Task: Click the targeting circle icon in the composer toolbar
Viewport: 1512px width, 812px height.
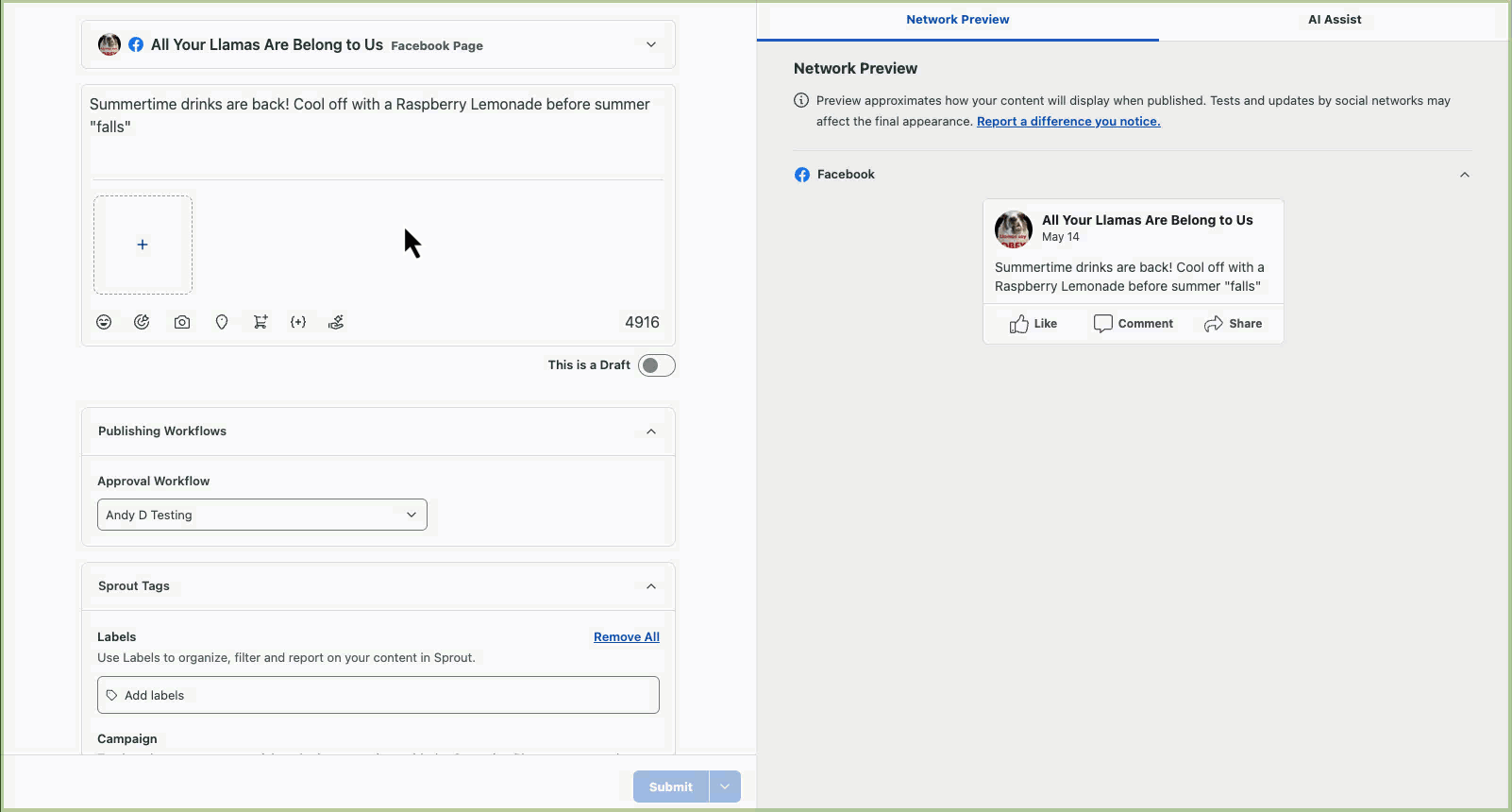Action: [142, 322]
